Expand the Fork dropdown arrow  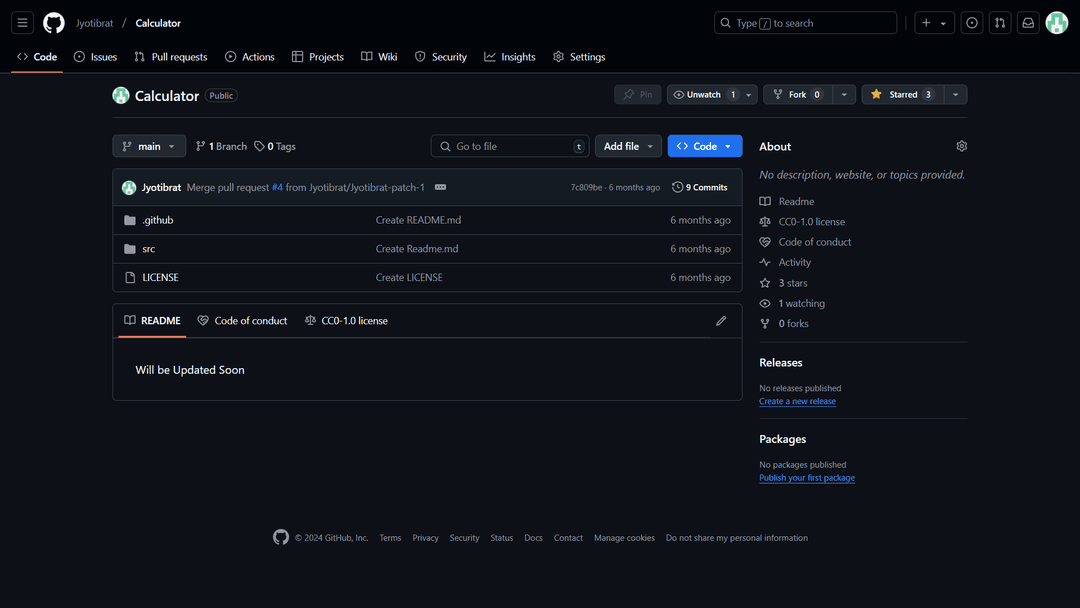coord(844,94)
